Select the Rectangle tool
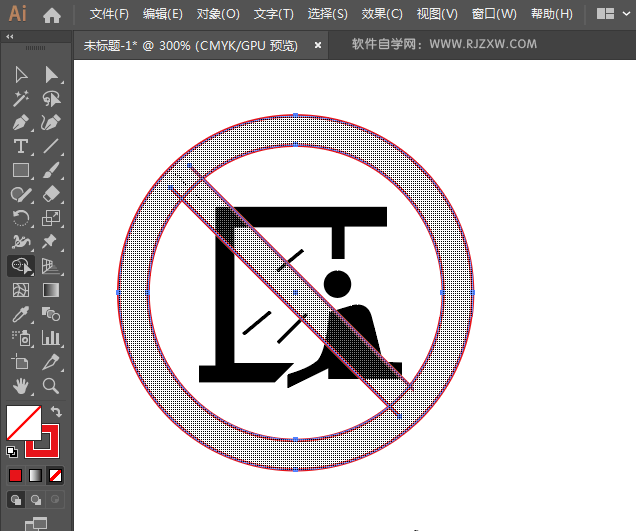Viewport: 636px width, 531px height. coord(21,170)
